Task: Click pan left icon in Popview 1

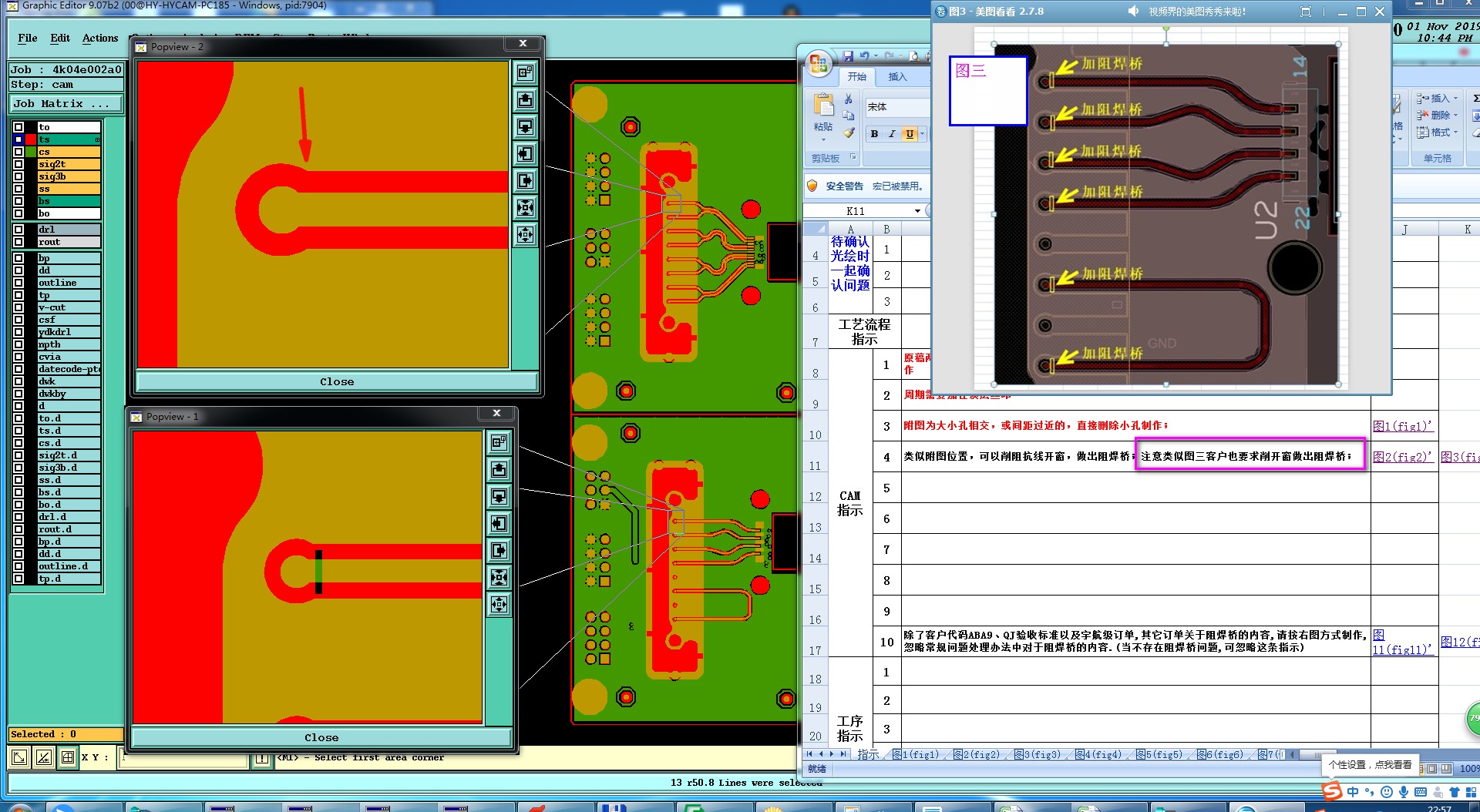Action: 499,523
